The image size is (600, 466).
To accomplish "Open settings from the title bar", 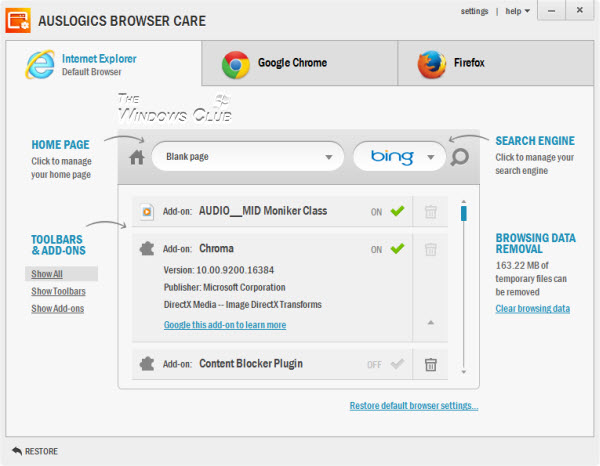I will tap(474, 11).
